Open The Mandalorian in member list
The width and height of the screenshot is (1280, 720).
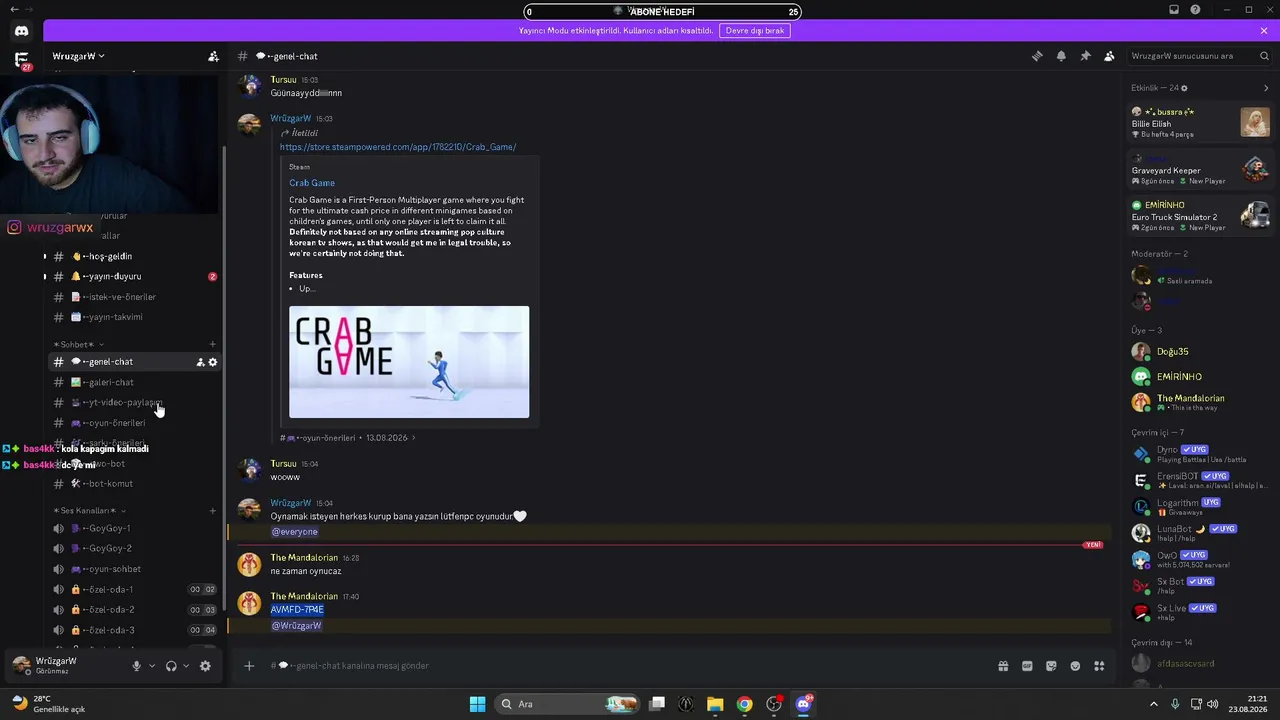click(x=1200, y=402)
